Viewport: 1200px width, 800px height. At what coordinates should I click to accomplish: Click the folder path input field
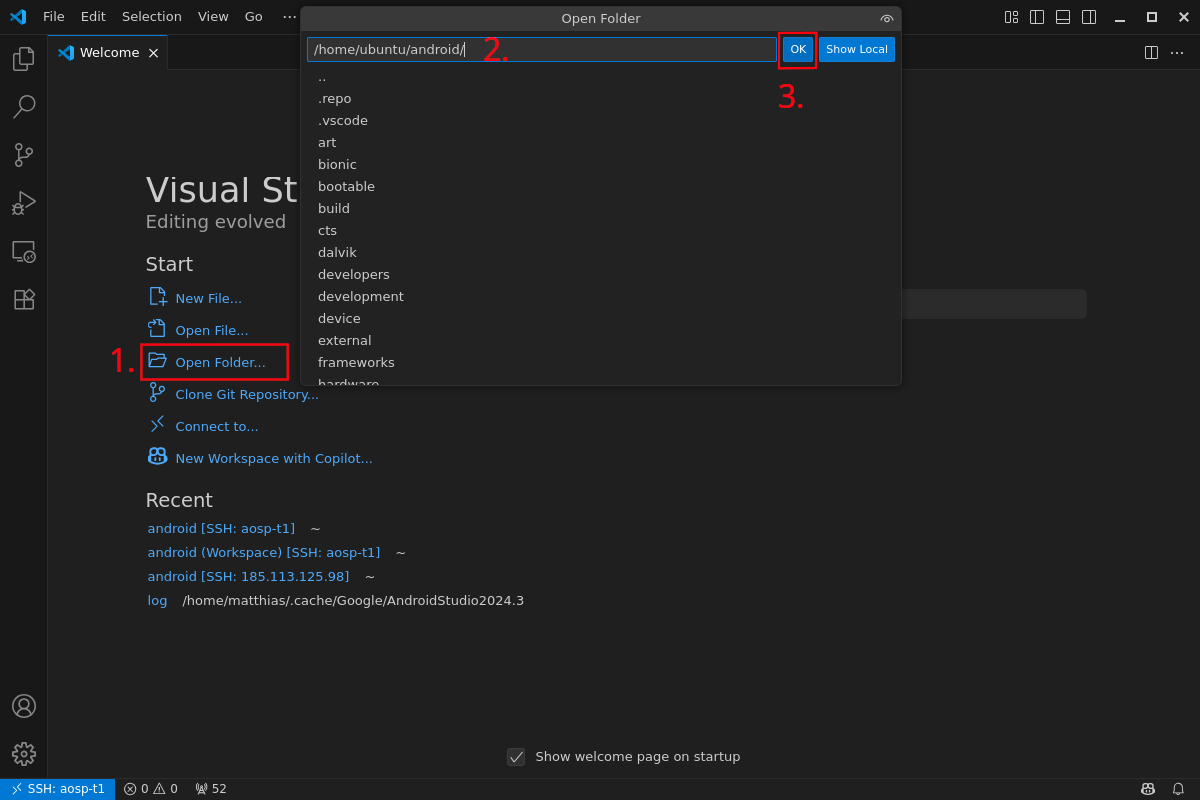click(541, 50)
